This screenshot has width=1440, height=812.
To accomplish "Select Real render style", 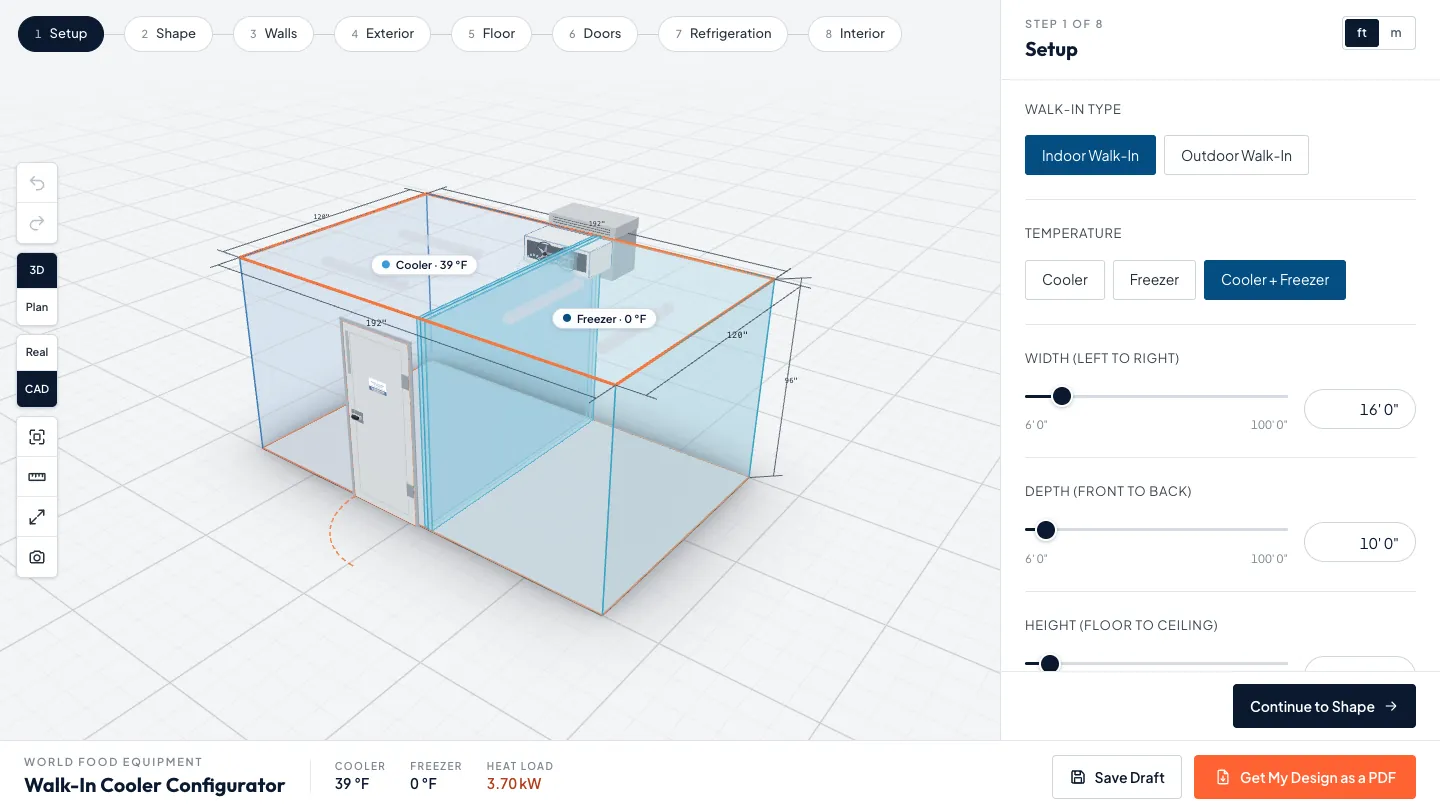I will click(x=37, y=352).
